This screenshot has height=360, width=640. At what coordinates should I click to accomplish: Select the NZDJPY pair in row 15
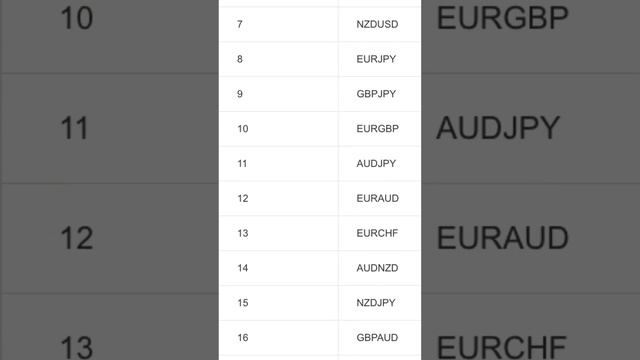376,303
